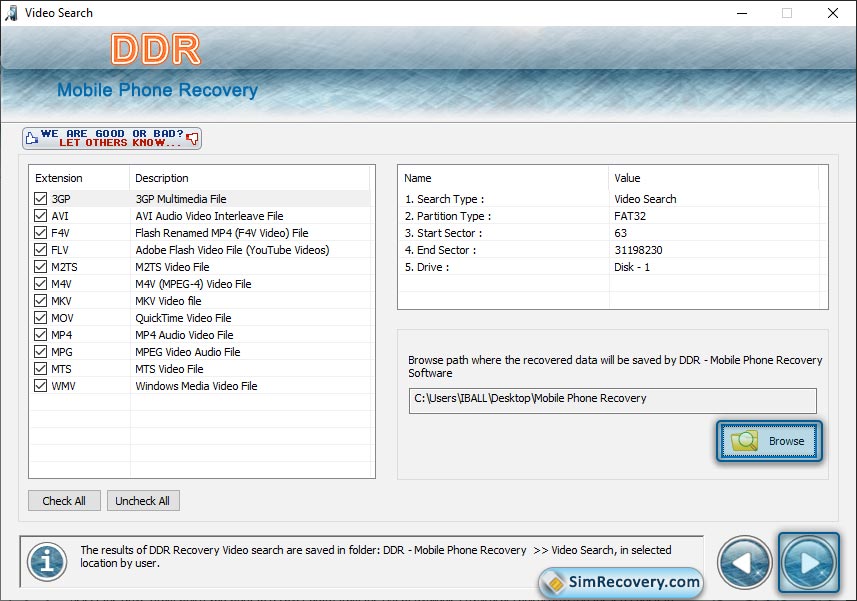Open 'We are good or bad?' feedback banner
Image resolution: width=857 pixels, height=601 pixels.
coord(112,138)
